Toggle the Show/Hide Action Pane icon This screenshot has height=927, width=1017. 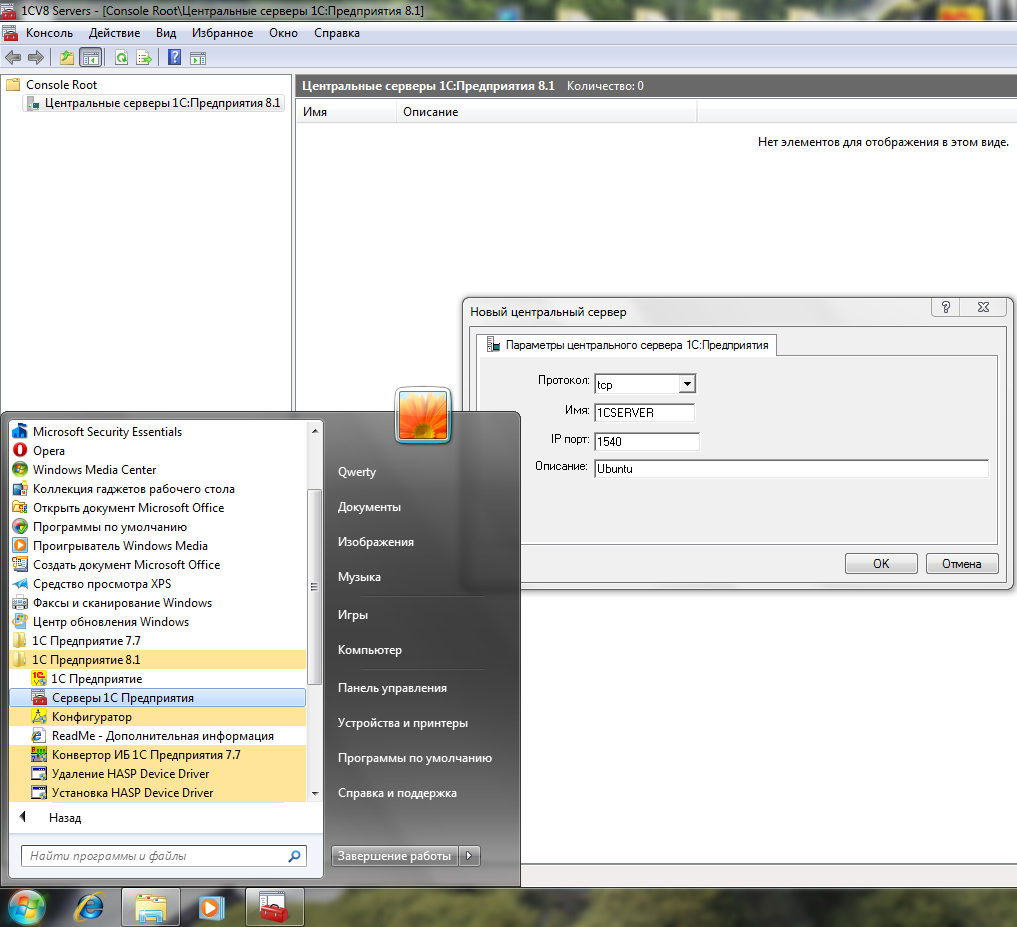click(x=198, y=57)
